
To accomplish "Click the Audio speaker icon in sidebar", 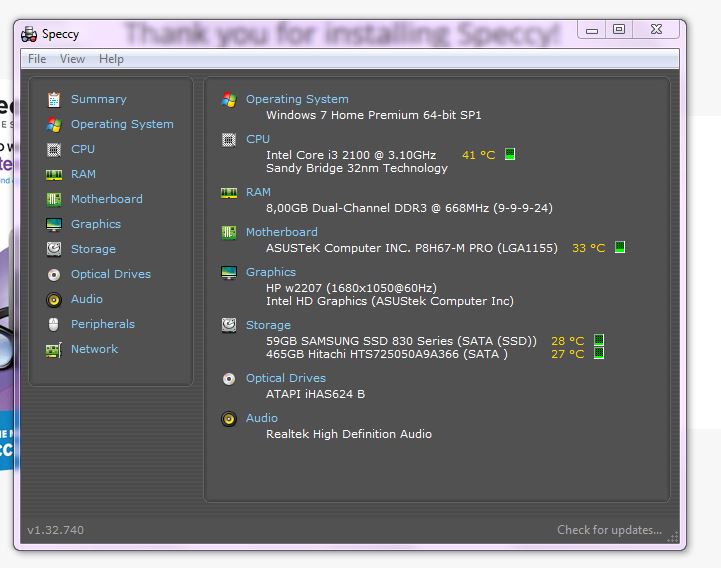I will [x=54, y=300].
